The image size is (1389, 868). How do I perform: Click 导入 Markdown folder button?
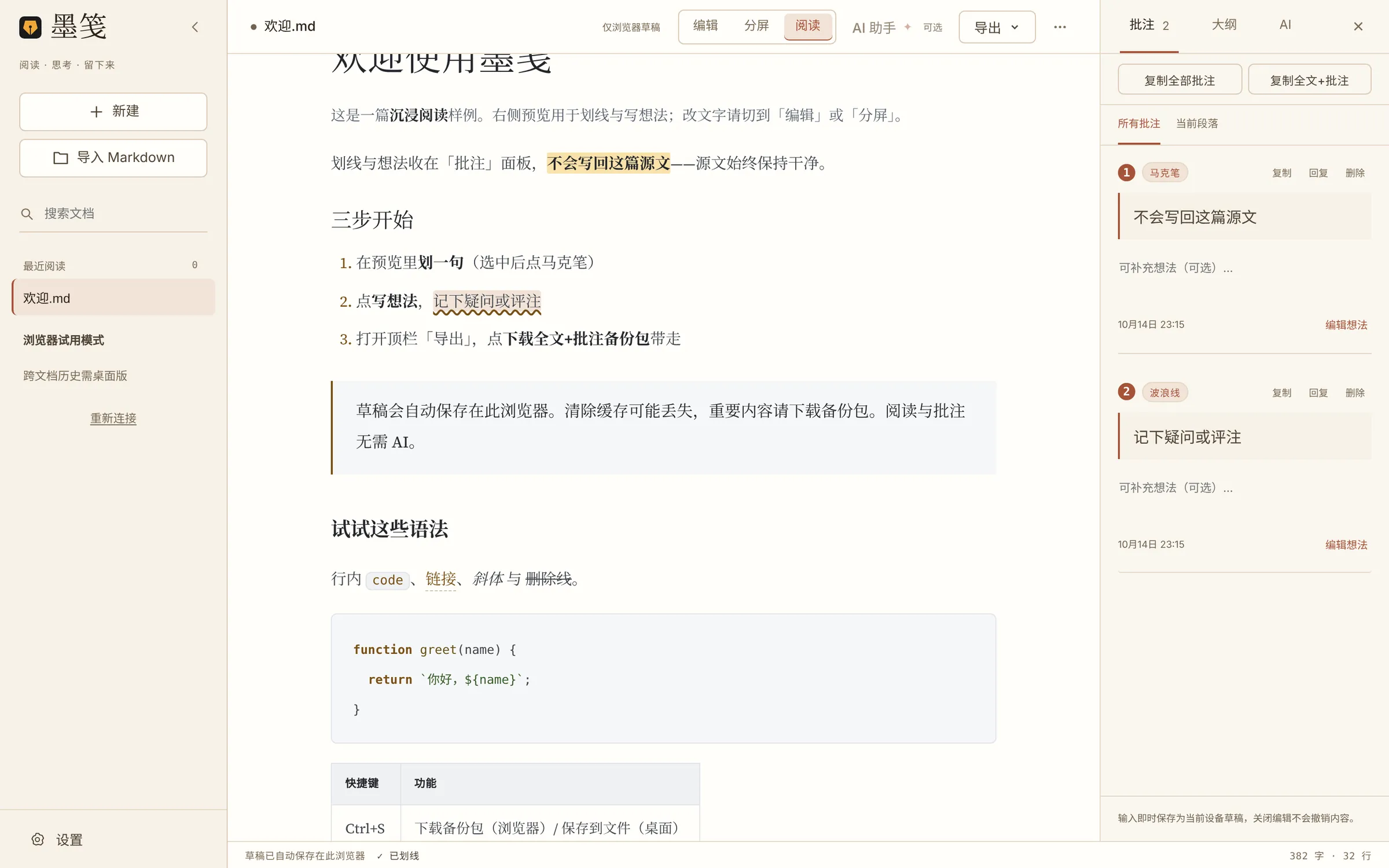[x=113, y=157]
